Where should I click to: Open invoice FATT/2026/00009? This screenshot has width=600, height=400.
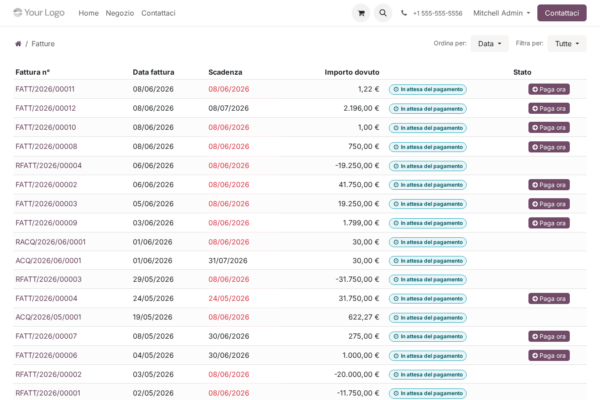click(x=46, y=223)
